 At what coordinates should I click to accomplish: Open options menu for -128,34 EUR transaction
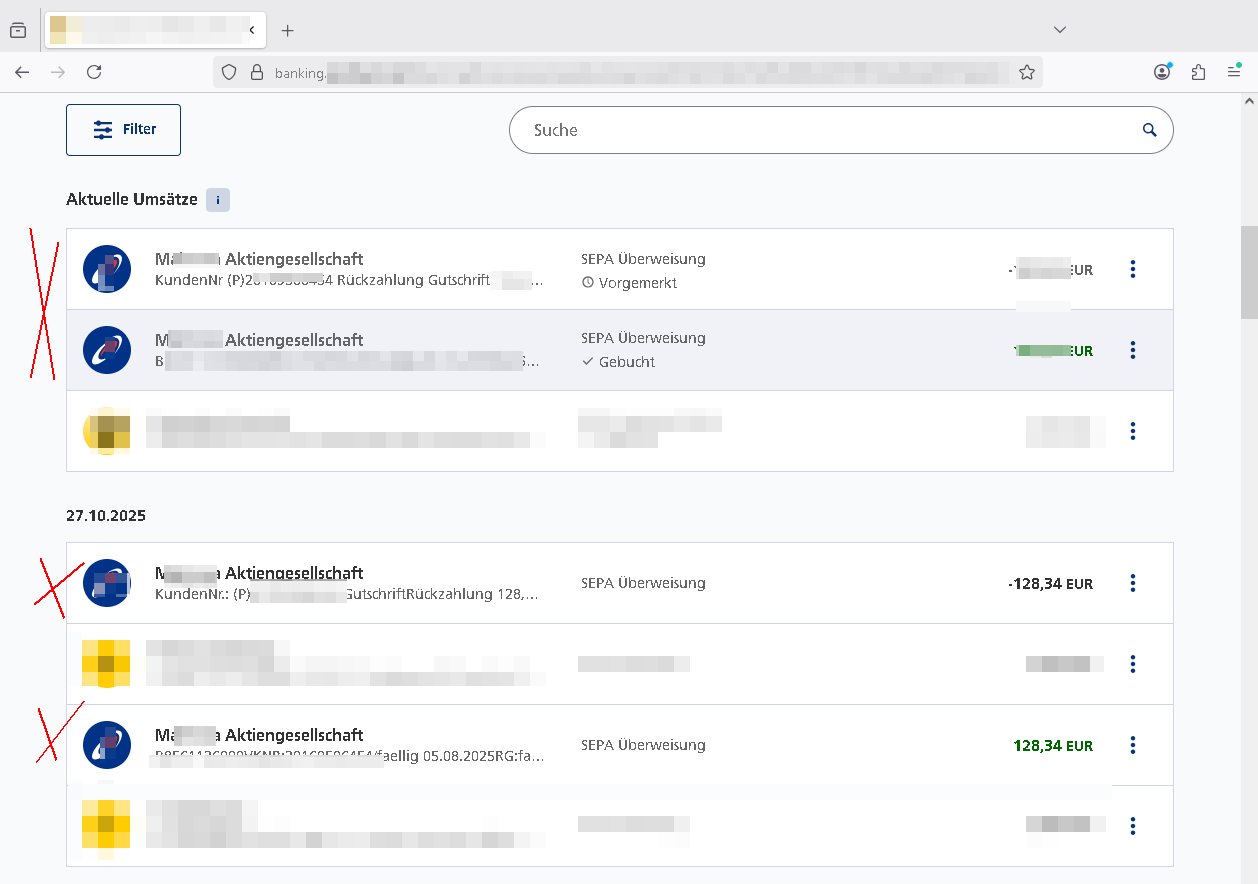tap(1132, 583)
